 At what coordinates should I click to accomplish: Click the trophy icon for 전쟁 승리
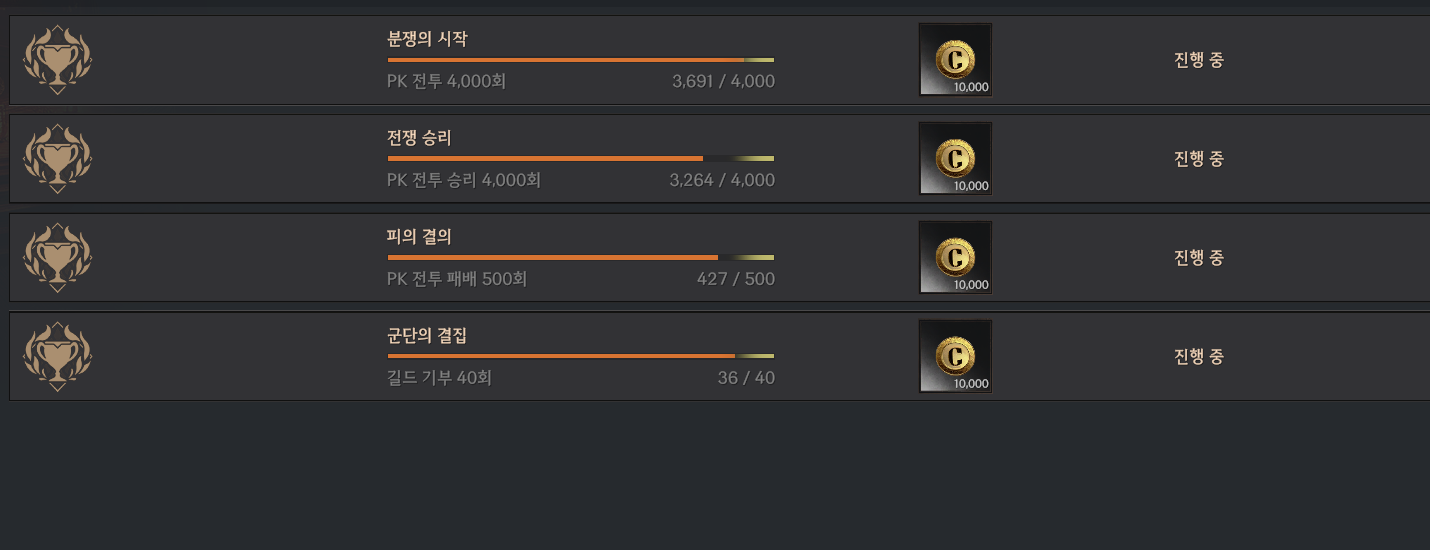click(57, 159)
